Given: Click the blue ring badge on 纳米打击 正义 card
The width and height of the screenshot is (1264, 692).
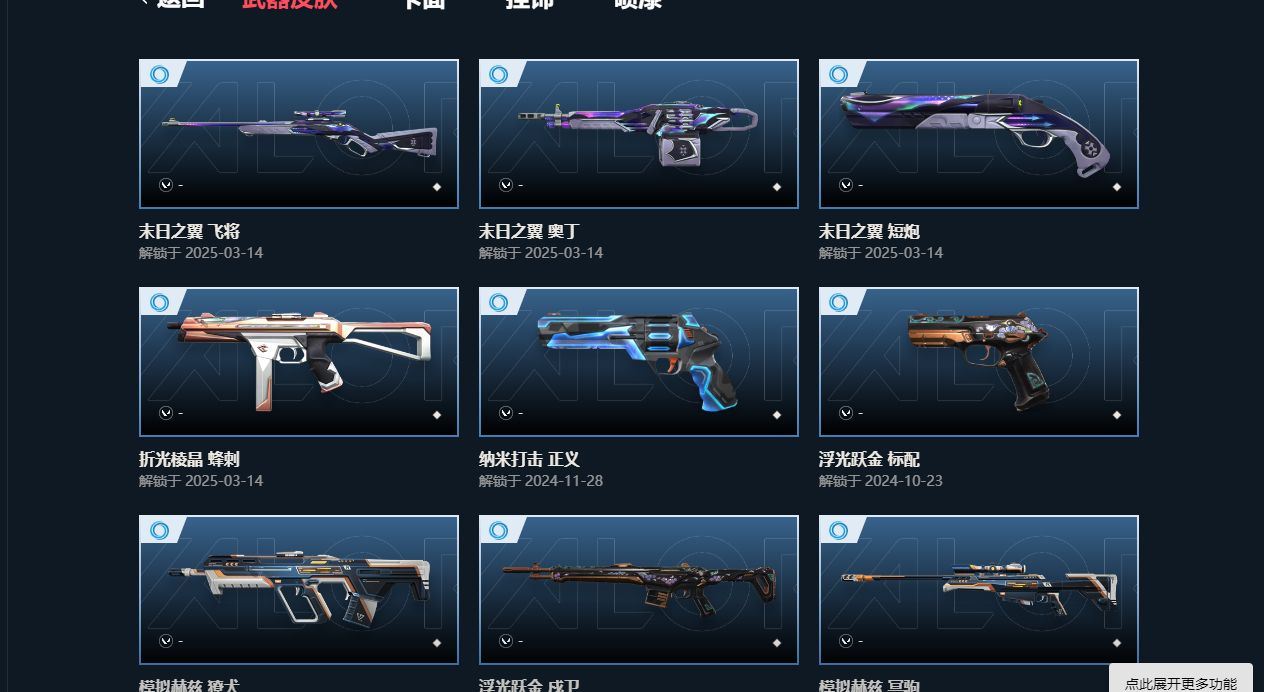Looking at the screenshot, I should coord(499,302).
